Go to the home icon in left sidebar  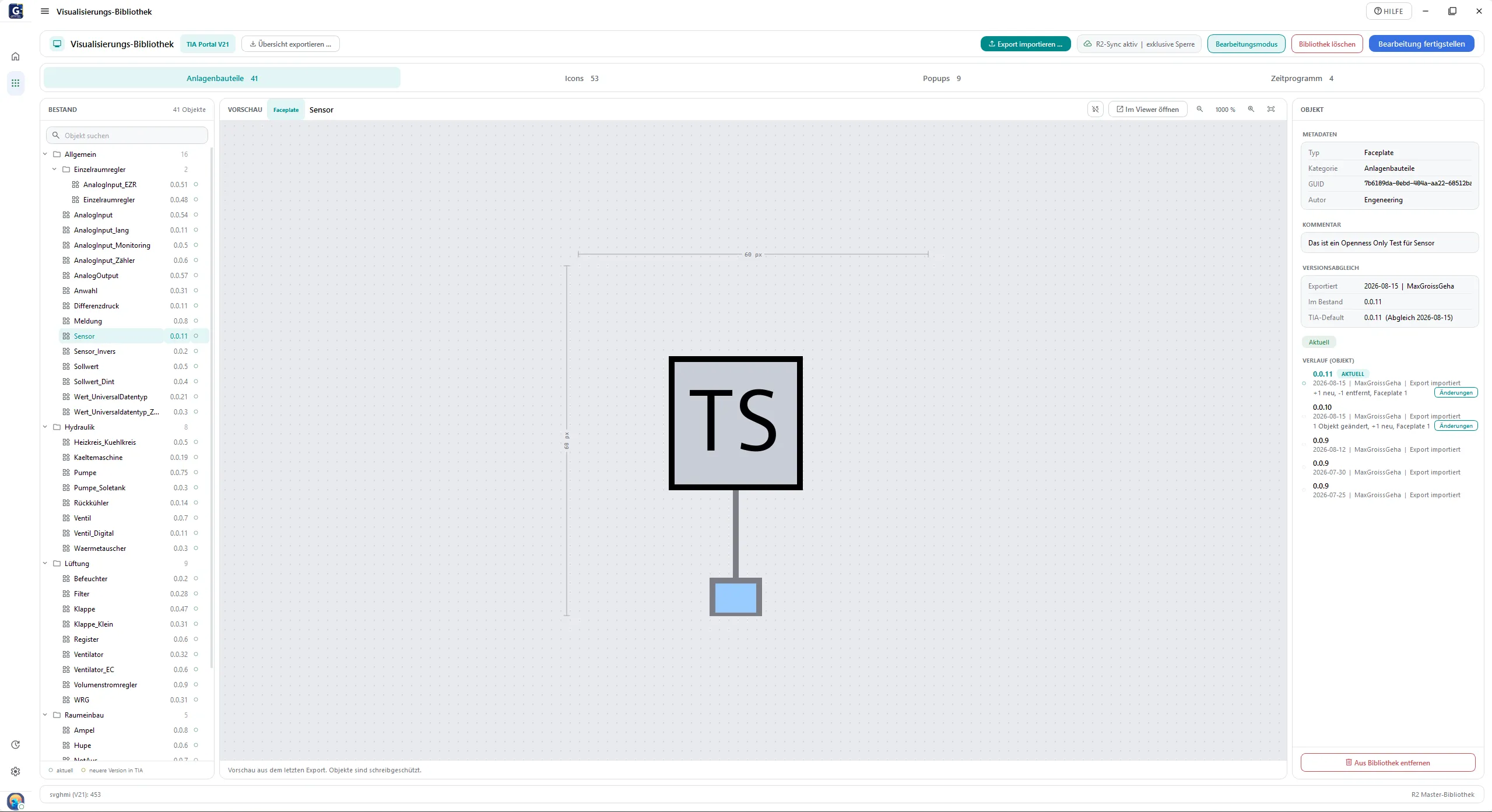coord(16,57)
